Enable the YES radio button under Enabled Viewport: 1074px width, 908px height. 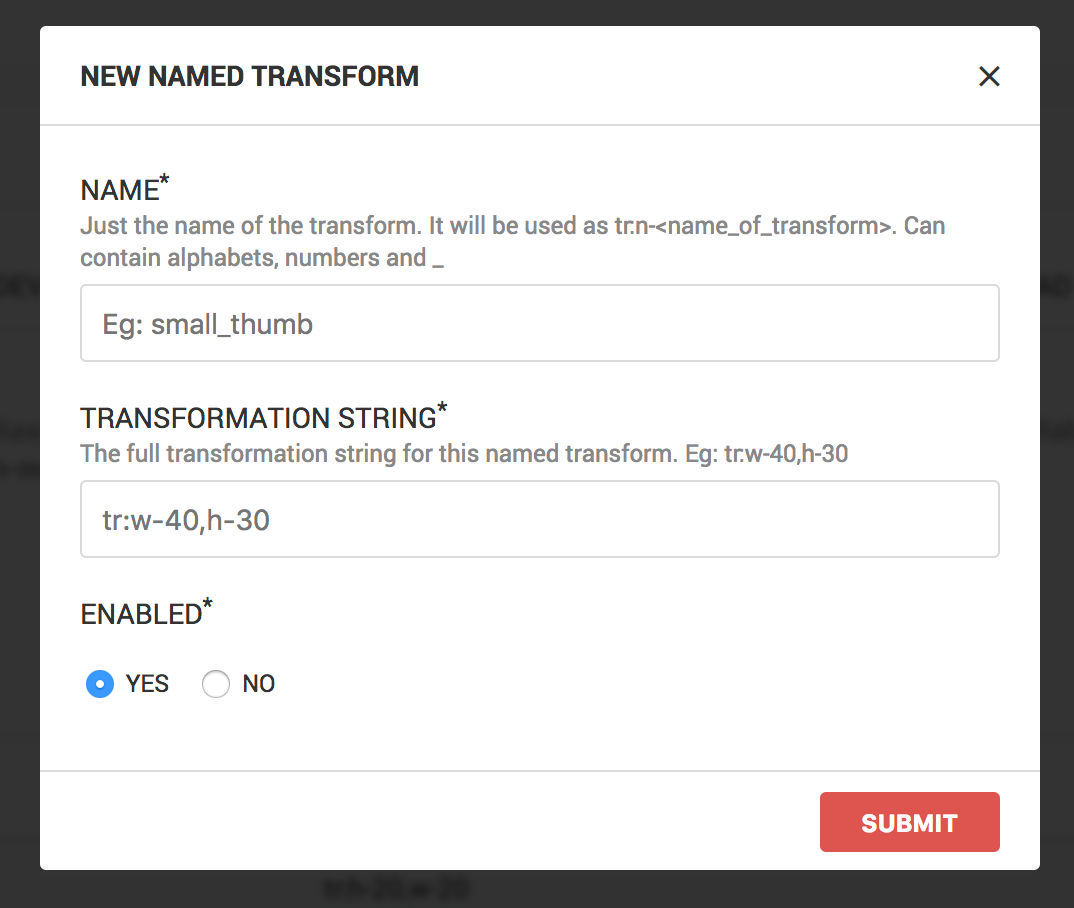(x=99, y=684)
